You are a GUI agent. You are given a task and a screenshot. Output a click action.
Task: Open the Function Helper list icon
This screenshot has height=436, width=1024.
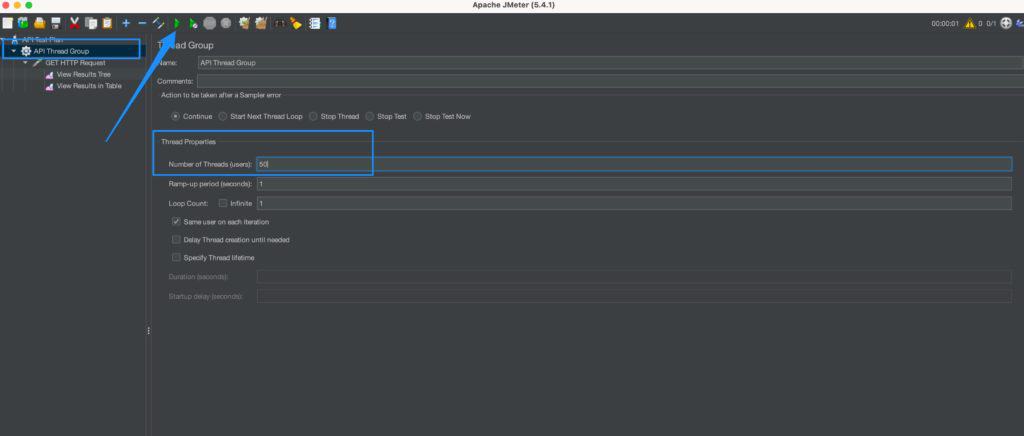point(315,23)
